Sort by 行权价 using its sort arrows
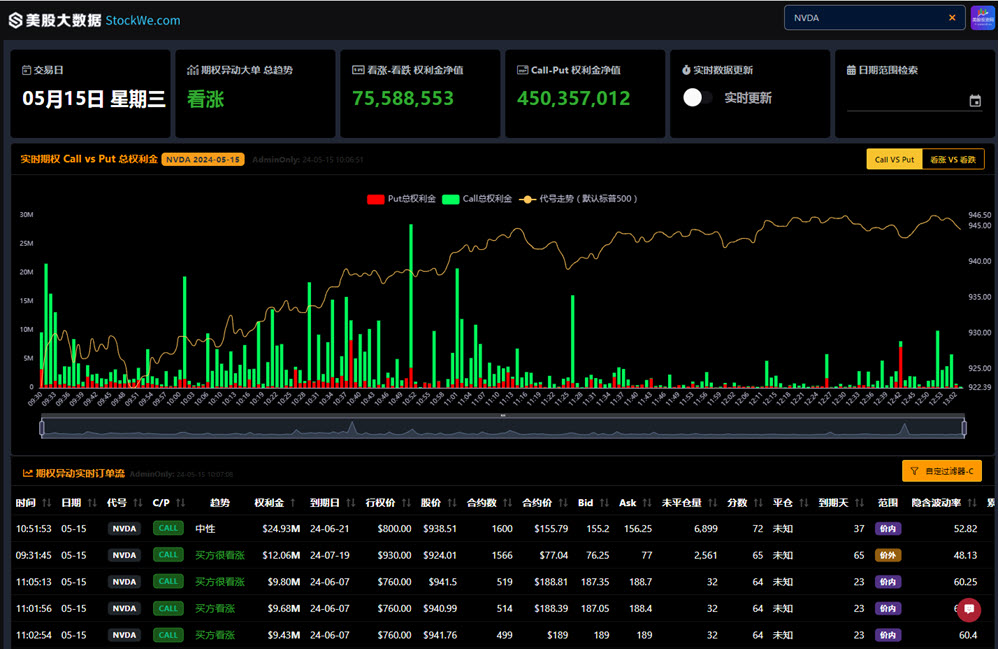 [406, 503]
